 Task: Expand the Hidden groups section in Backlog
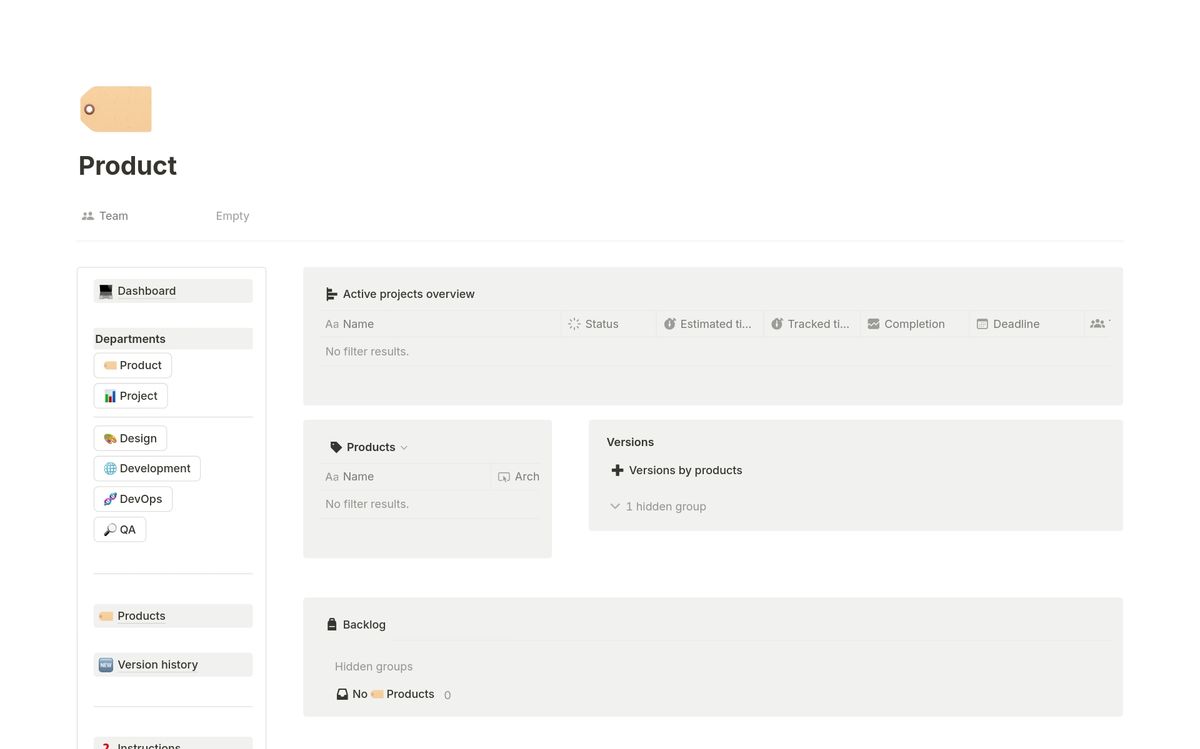coord(373,667)
